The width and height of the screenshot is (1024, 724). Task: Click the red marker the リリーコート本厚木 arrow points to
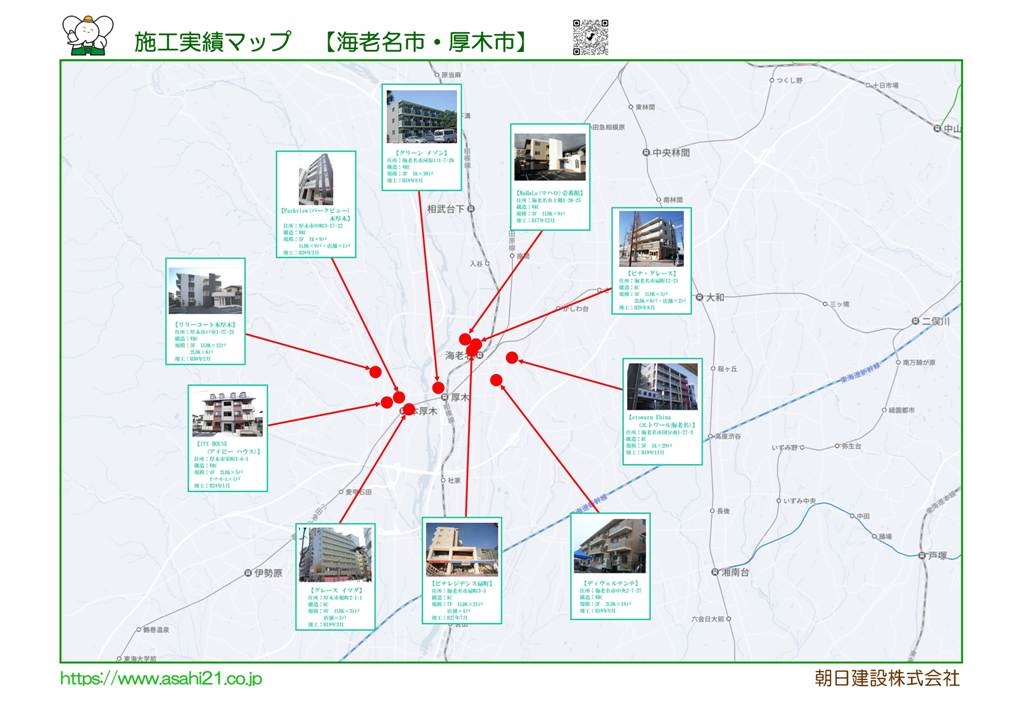tap(376, 372)
